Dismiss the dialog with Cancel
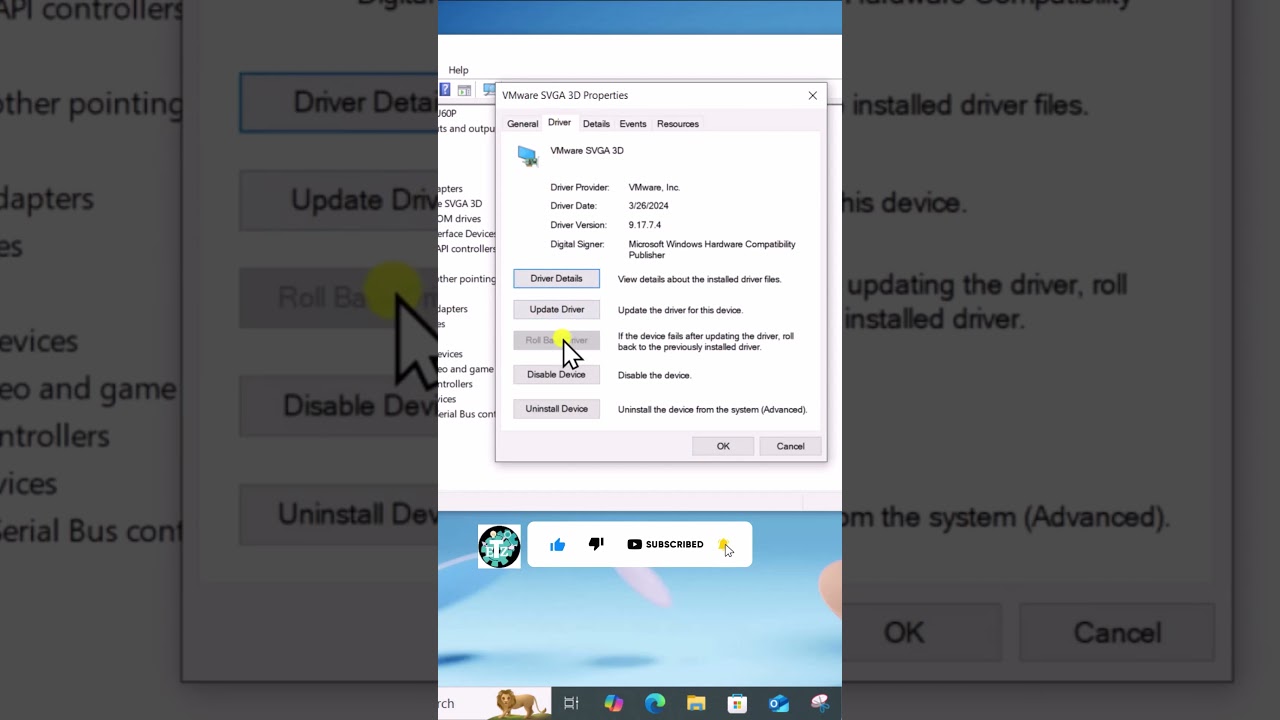 pyautogui.click(x=790, y=446)
